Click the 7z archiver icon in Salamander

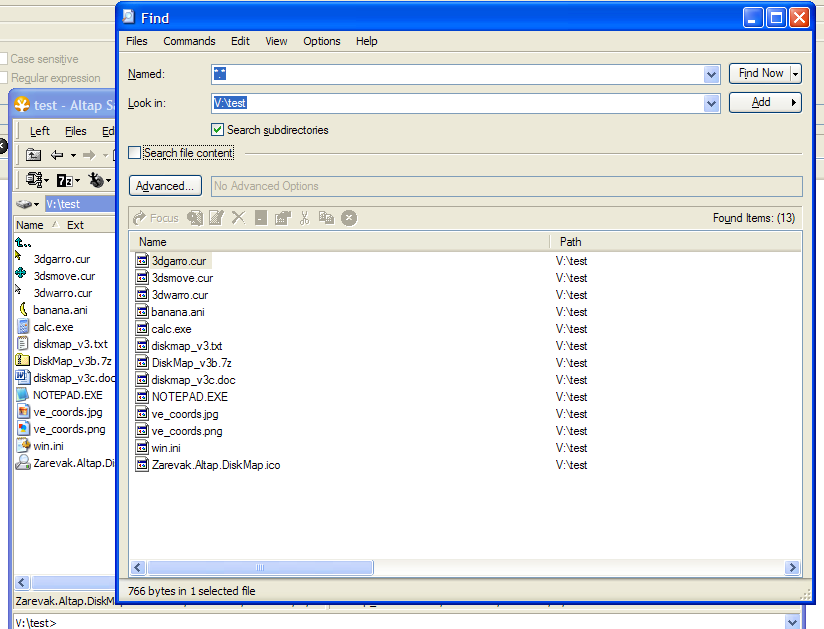pyautogui.click(x=64, y=181)
